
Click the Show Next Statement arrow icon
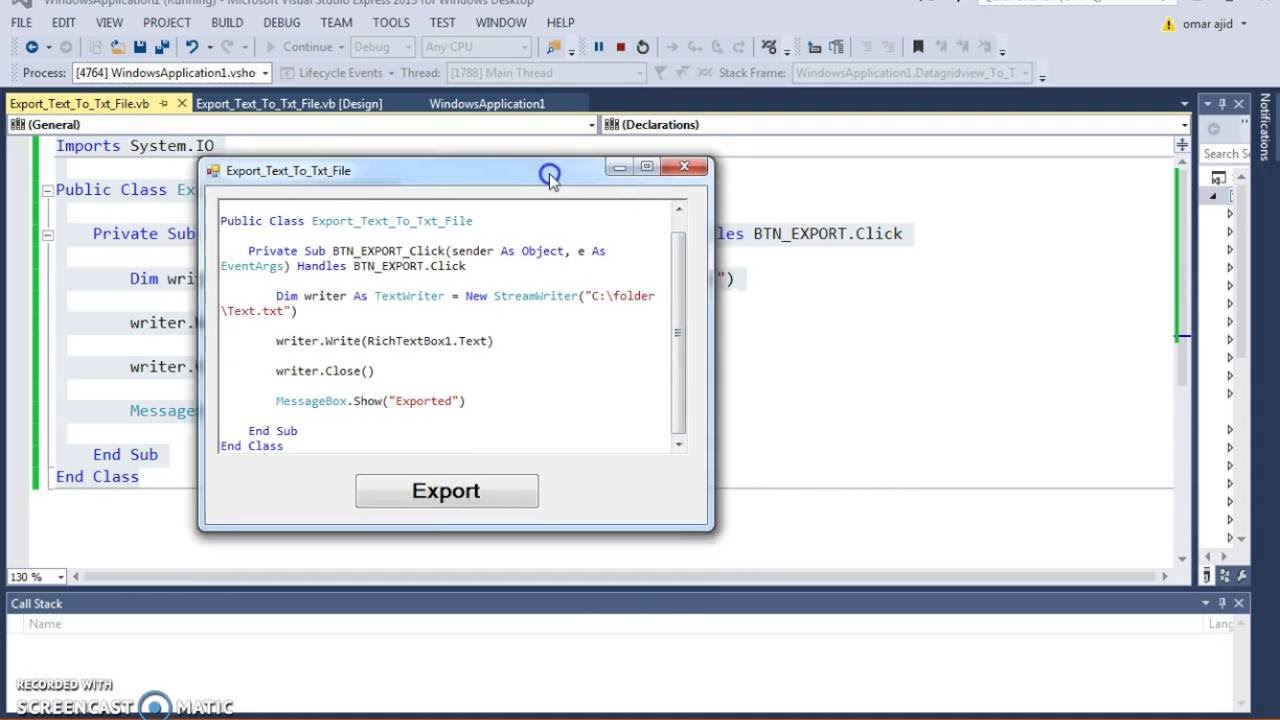tap(672, 47)
